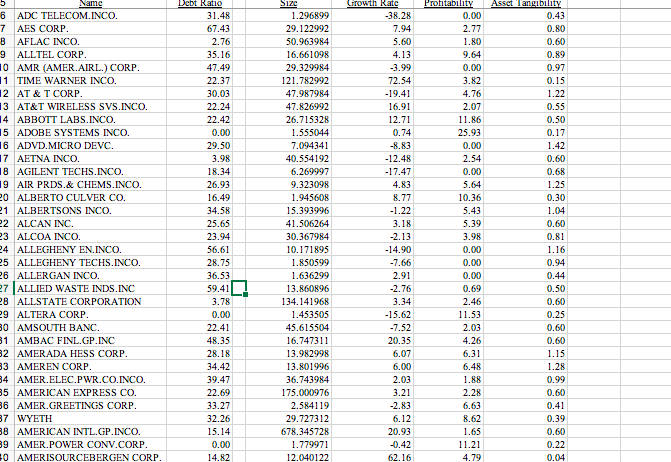
Task: Select AMERISOURCEBERGEN CORP. cell
Action: click(91, 457)
